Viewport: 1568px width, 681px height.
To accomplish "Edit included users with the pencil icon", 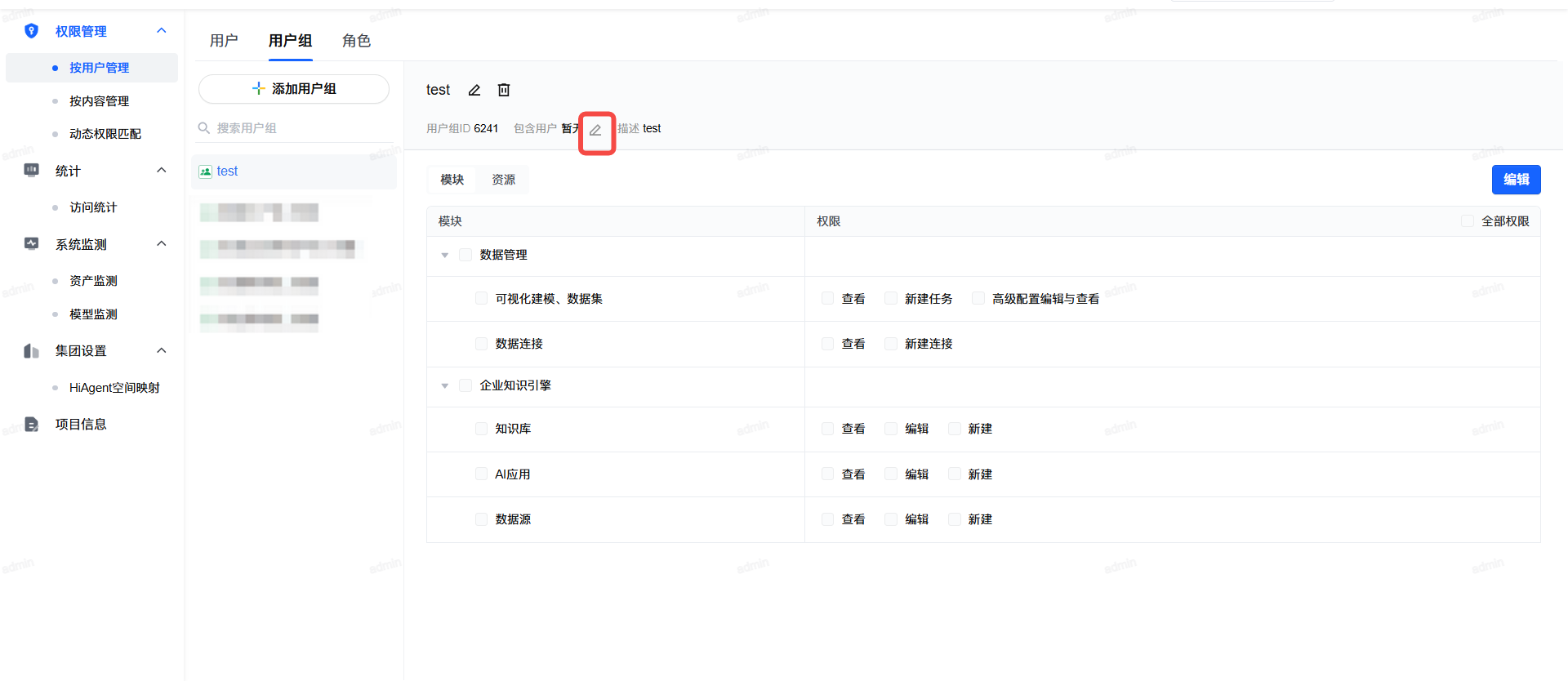I will pyautogui.click(x=595, y=130).
